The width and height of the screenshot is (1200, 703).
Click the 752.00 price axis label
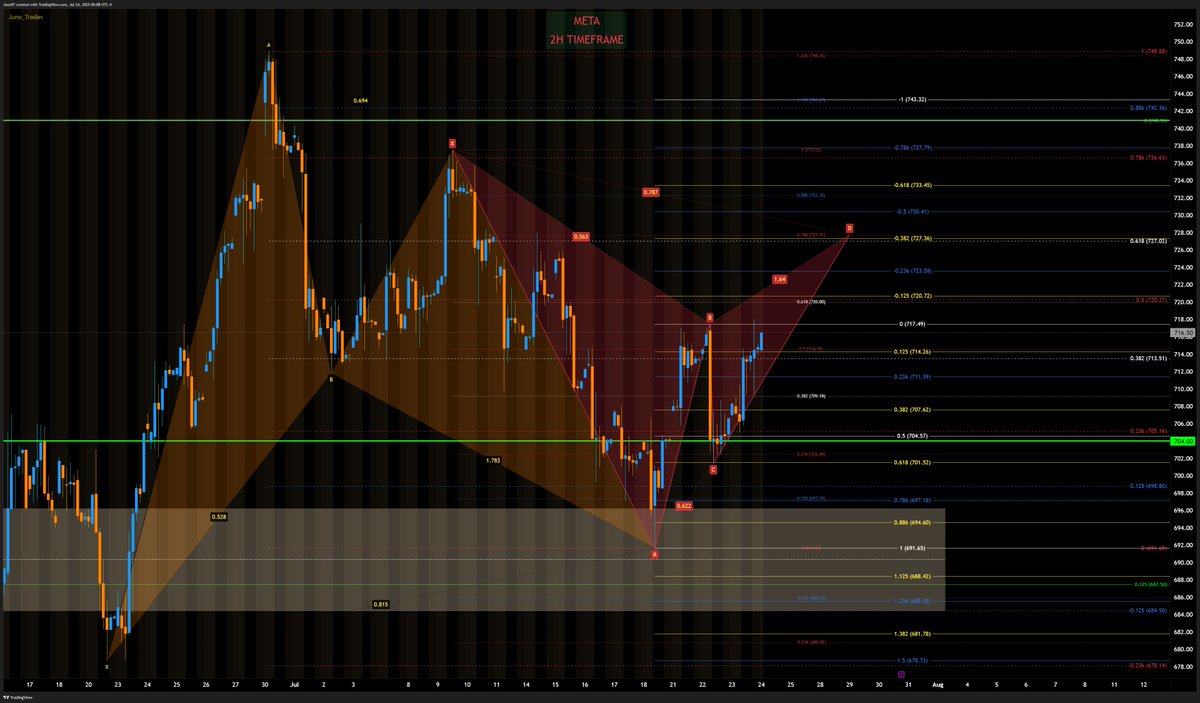[x=1183, y=24]
